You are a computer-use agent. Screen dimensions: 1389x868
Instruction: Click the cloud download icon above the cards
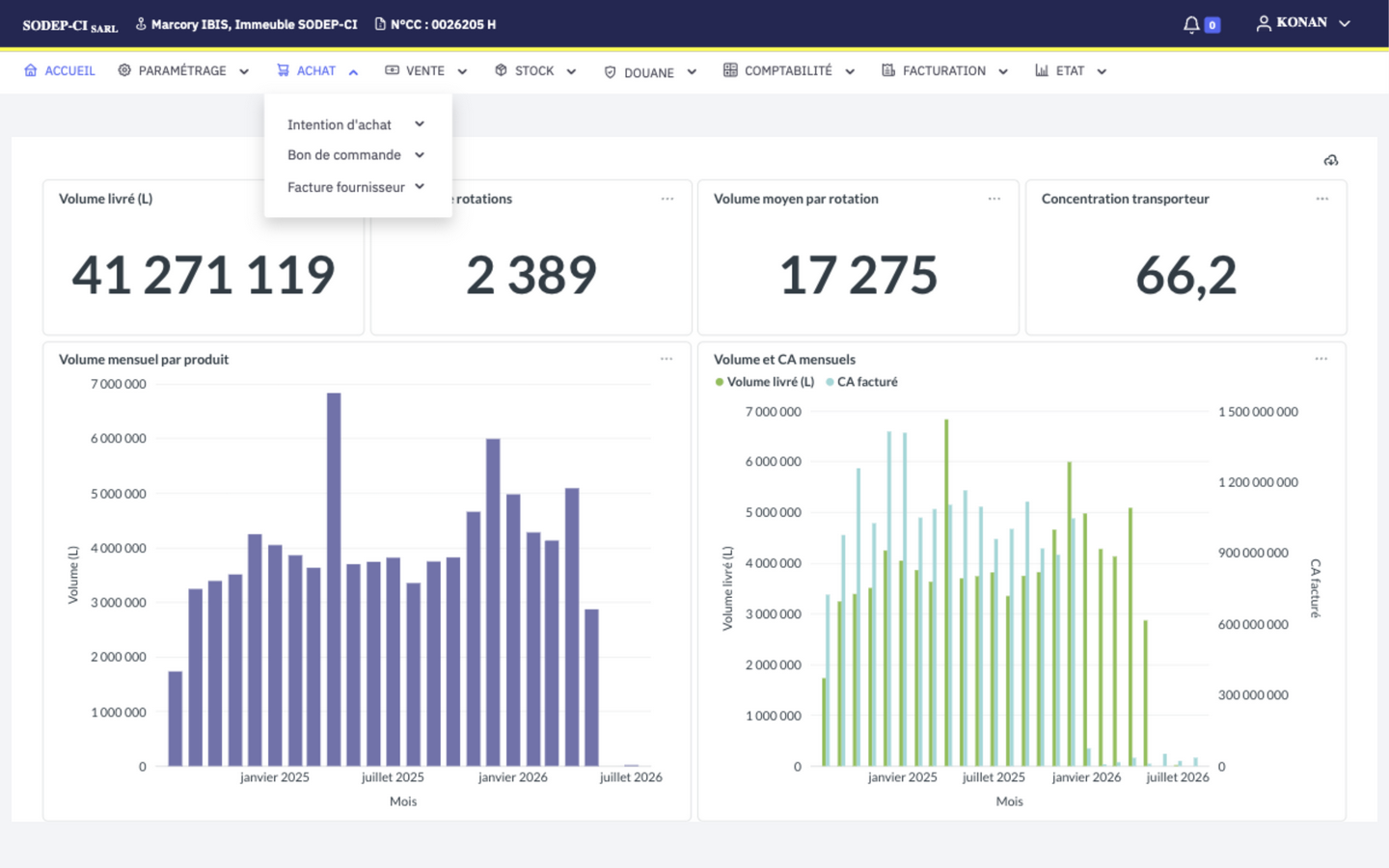click(x=1331, y=160)
